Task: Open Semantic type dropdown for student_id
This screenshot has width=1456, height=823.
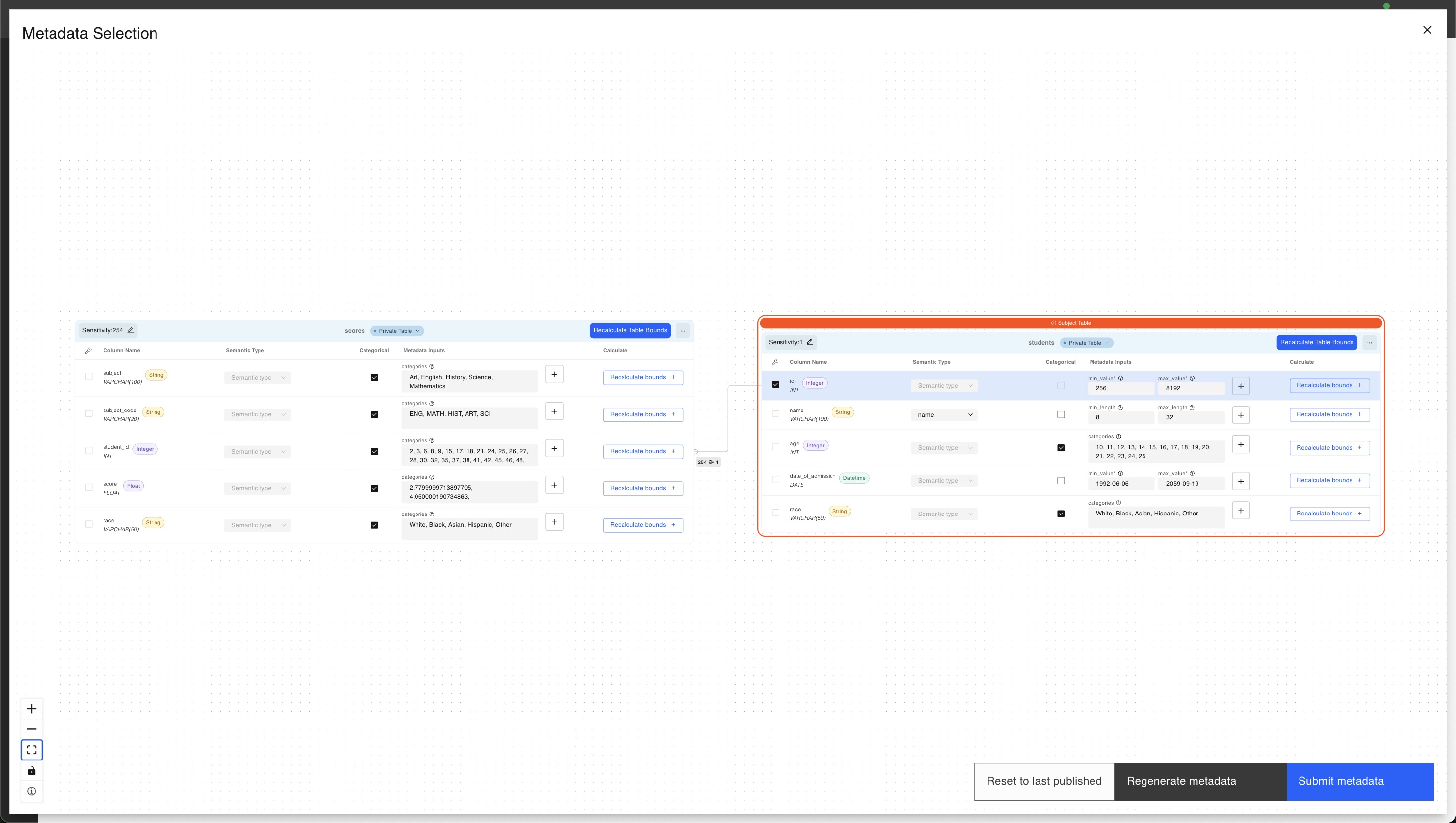Action: tap(258, 452)
